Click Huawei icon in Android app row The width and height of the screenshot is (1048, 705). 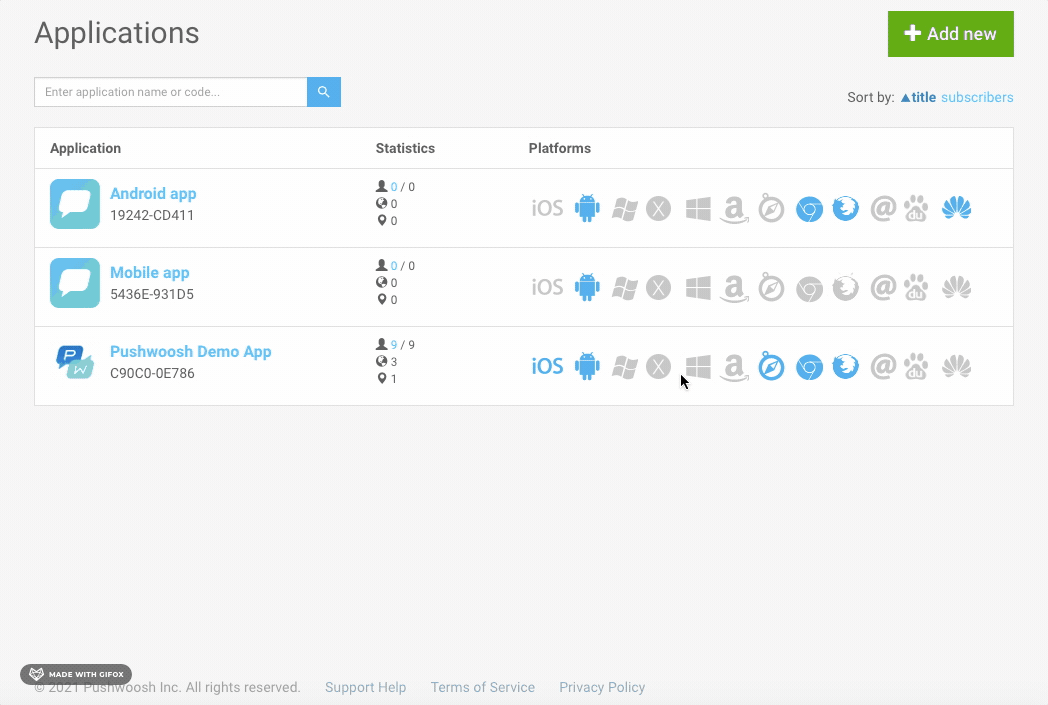coord(956,209)
